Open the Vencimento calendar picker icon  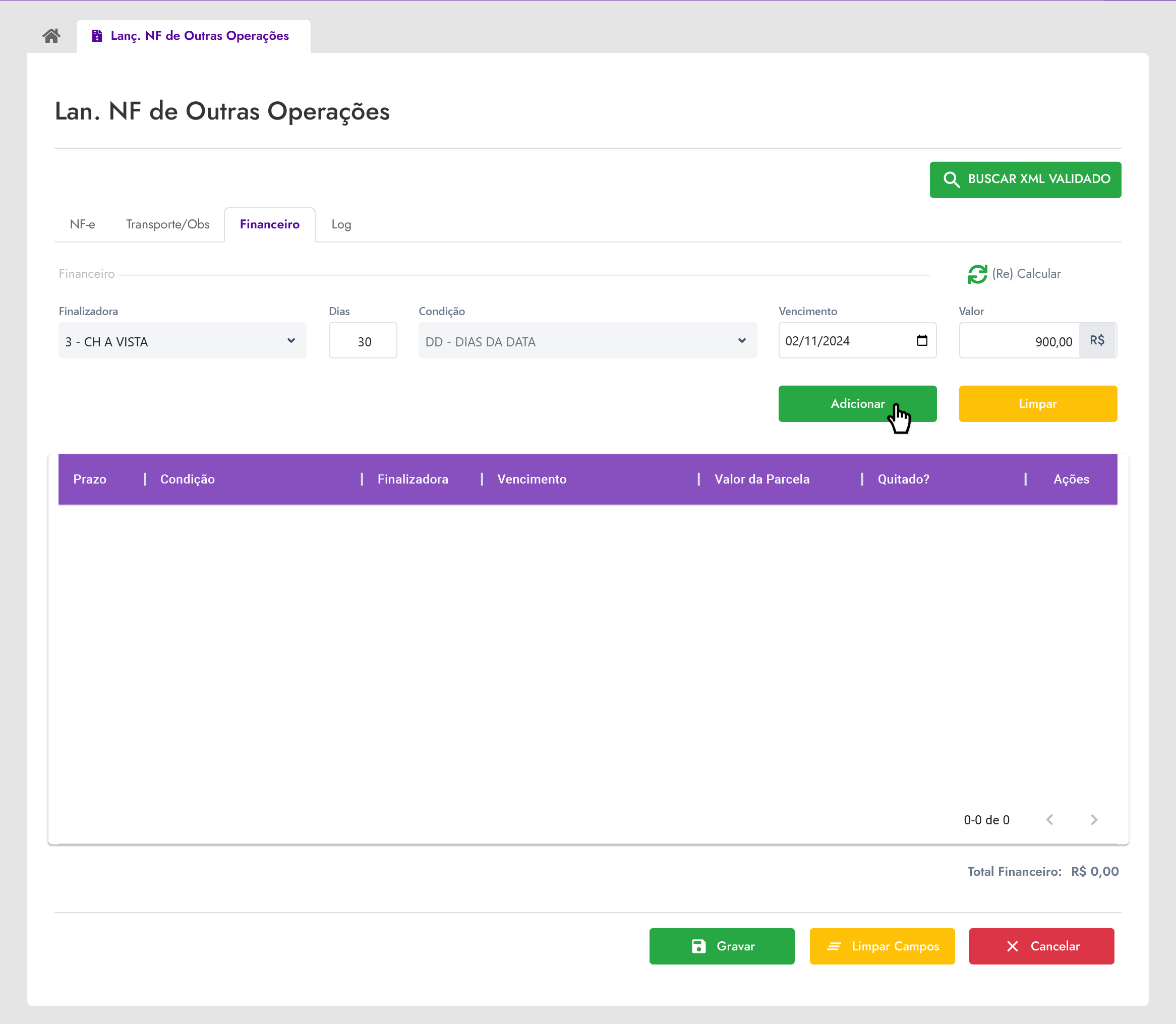(922, 340)
